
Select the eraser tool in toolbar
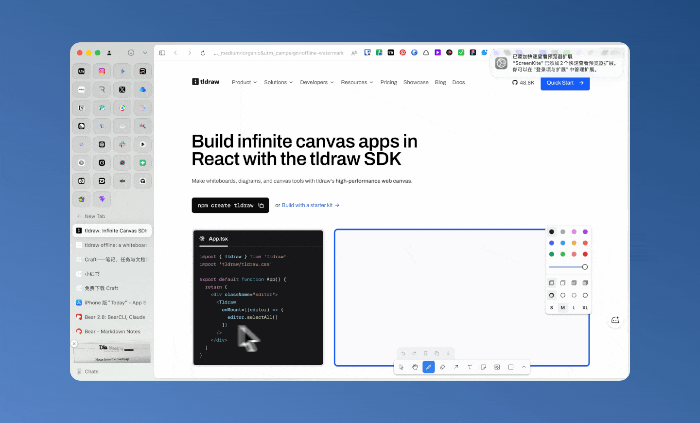pyautogui.click(x=442, y=367)
